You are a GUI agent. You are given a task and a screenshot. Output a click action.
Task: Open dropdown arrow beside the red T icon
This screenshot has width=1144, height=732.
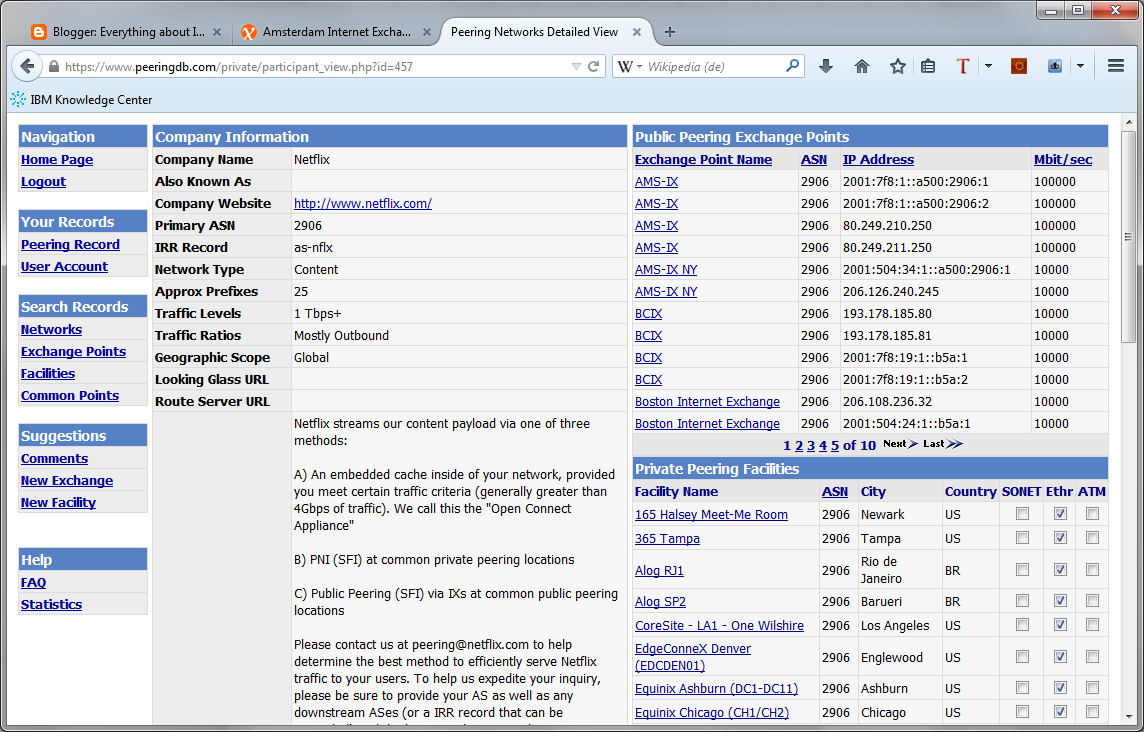(x=988, y=67)
